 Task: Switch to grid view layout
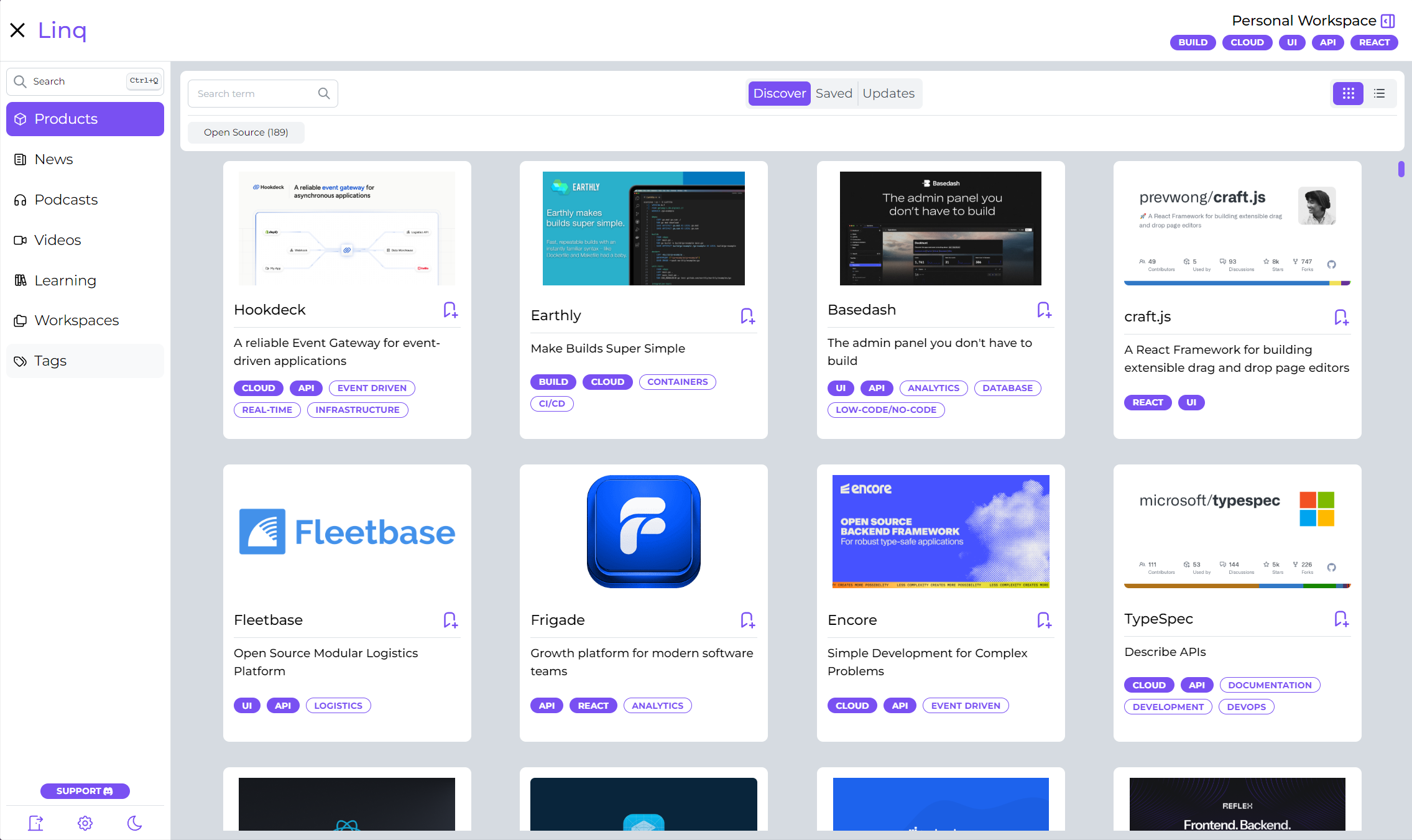pos(1348,93)
